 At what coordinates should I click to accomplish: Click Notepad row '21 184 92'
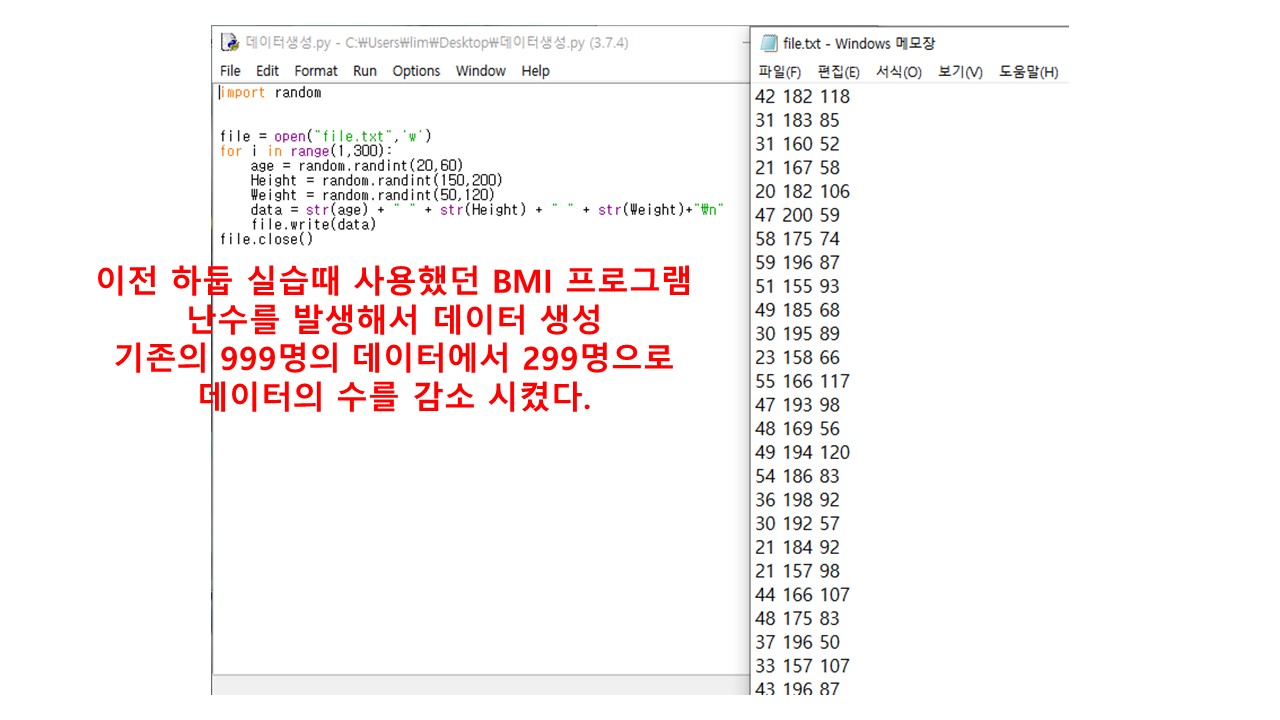797,547
